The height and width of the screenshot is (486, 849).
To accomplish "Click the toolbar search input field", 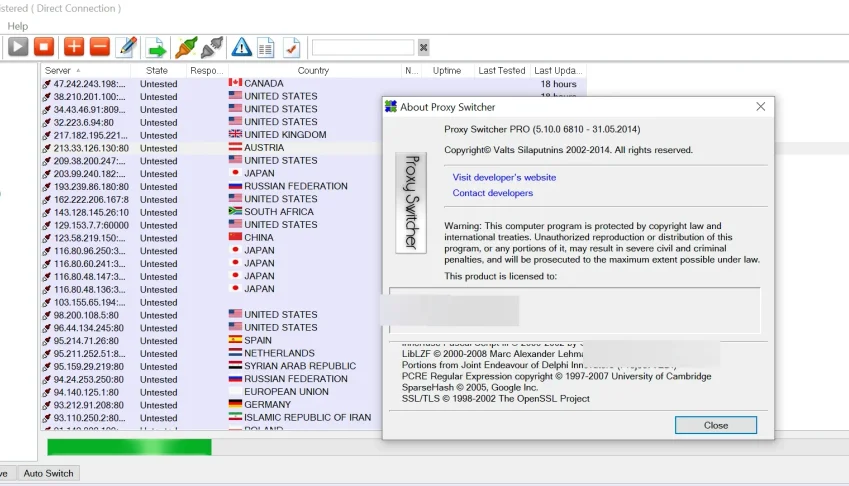I will click(363, 48).
